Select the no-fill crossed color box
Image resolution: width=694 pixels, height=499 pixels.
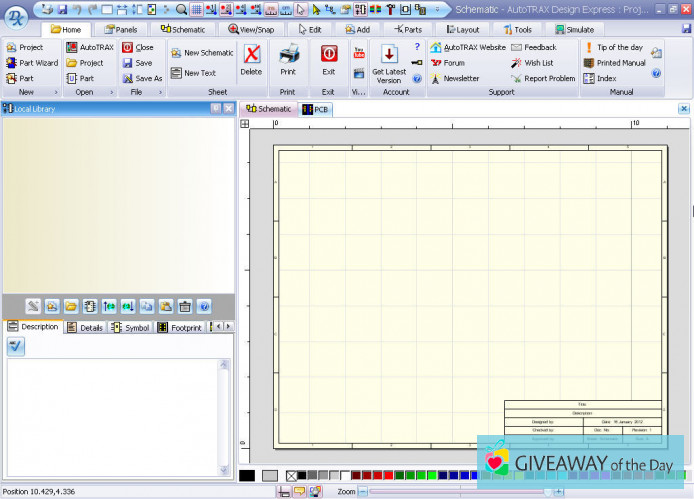click(292, 476)
